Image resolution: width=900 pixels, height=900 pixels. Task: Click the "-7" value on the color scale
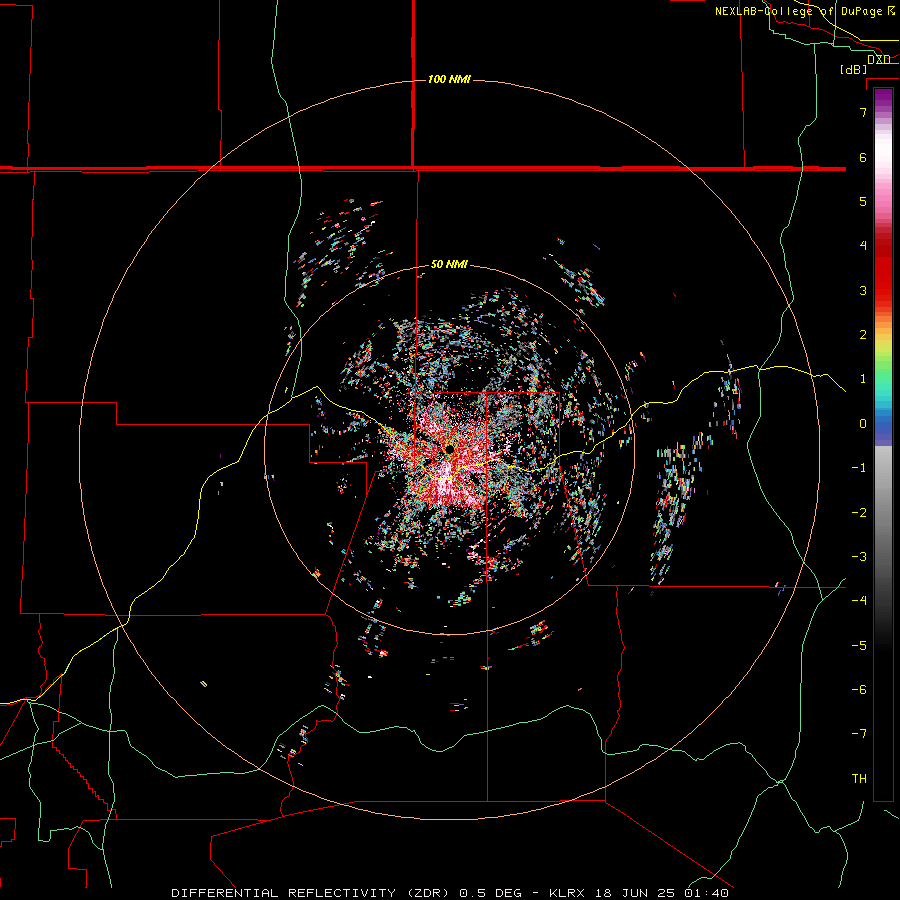[859, 734]
